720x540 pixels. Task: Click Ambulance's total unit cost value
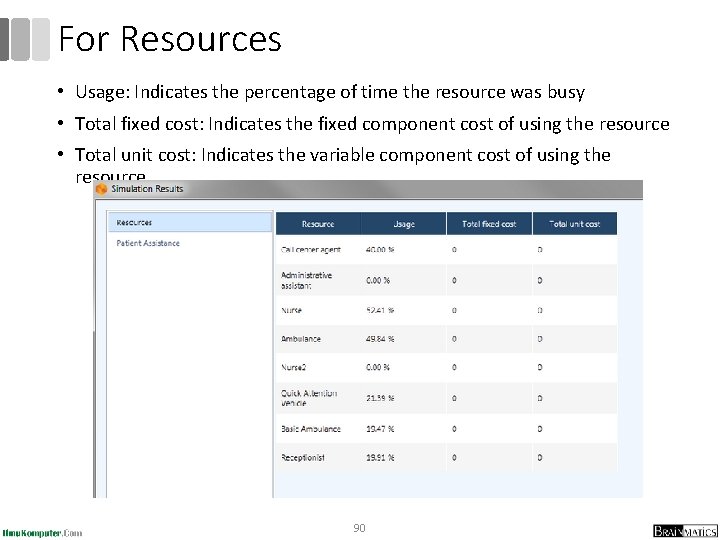[540, 339]
